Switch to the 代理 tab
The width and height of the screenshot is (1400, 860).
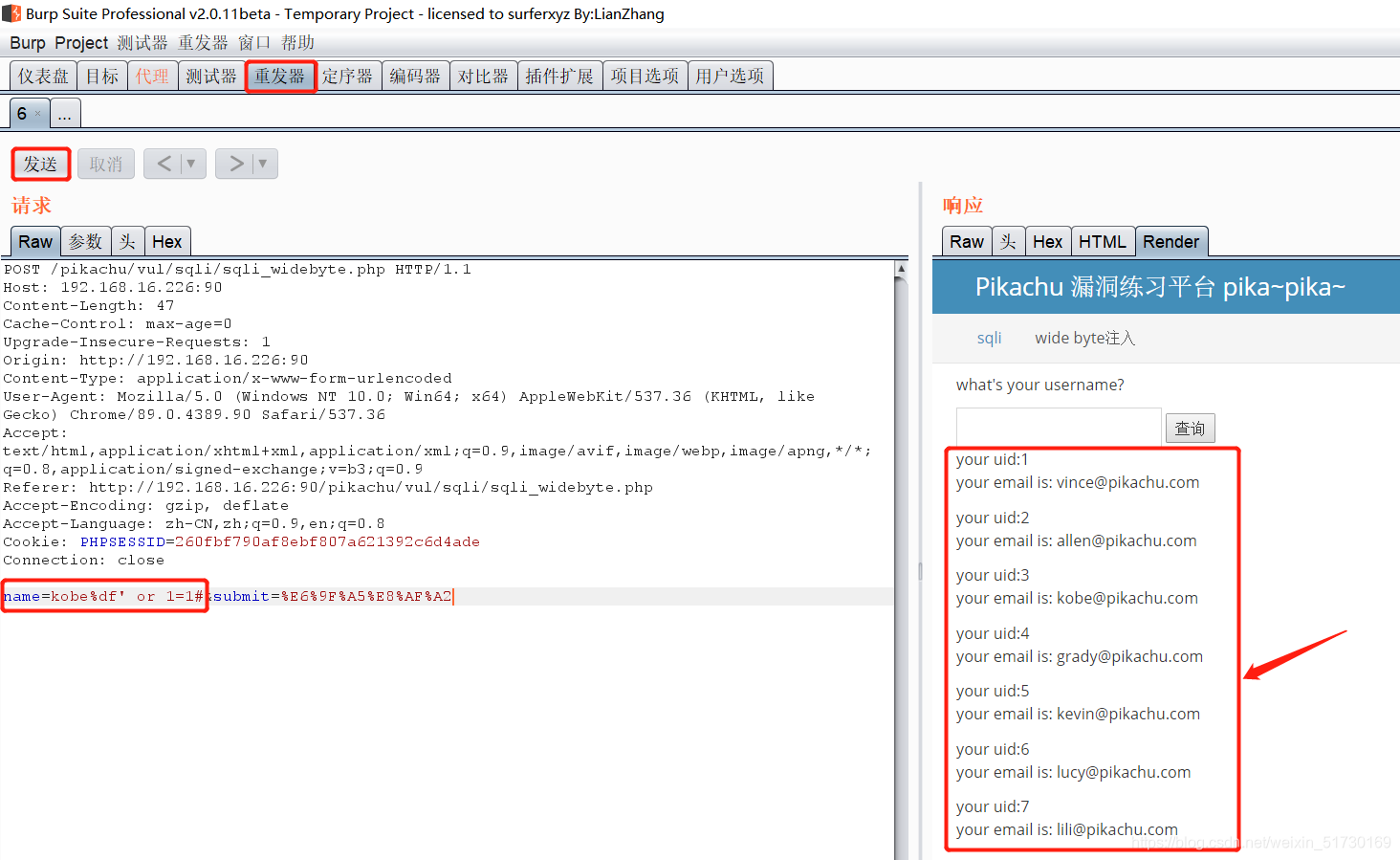click(152, 76)
